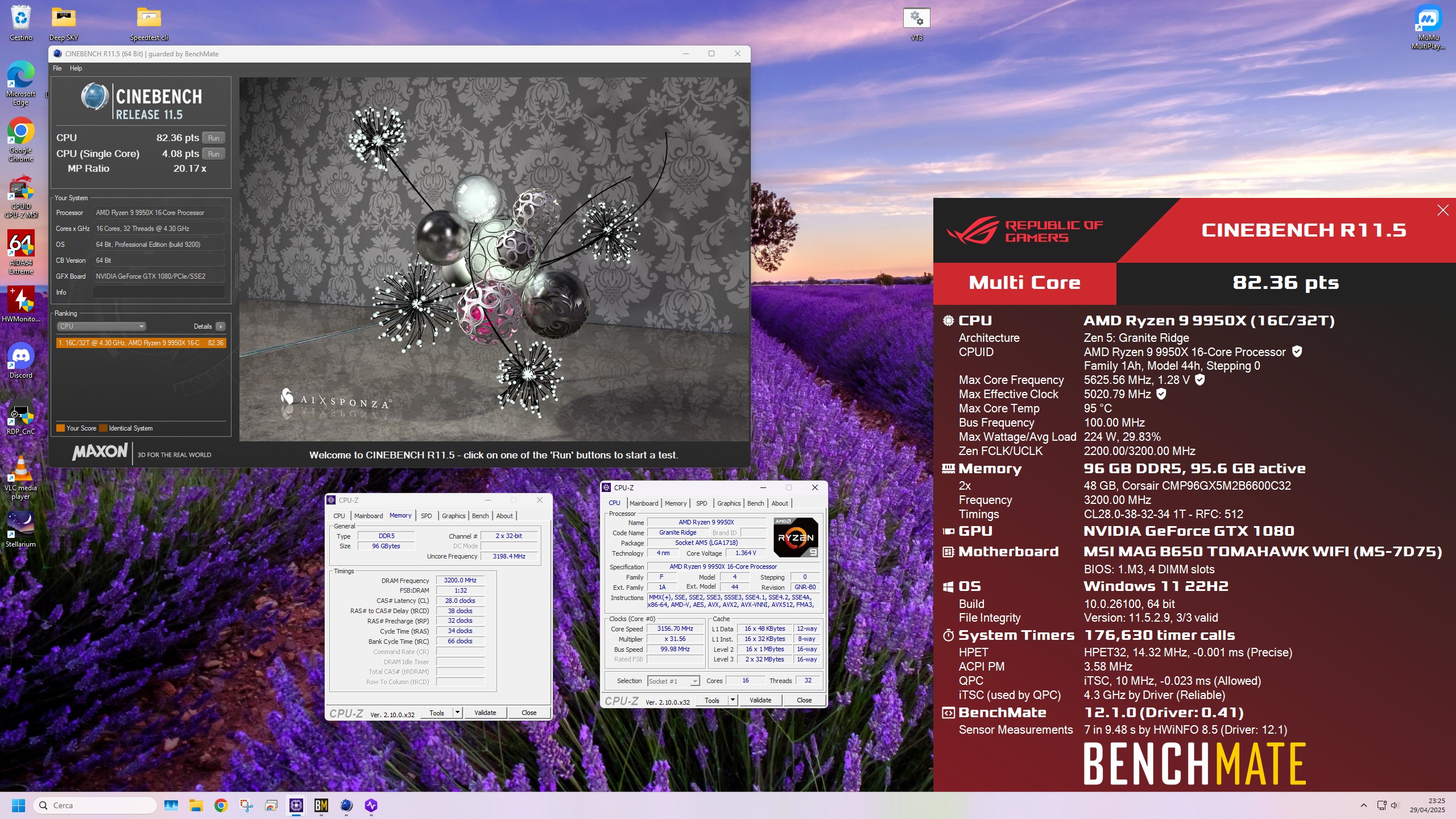1456x819 pixels.
Task: Open the RDP_CnC desktop shortcut
Action: [x=21, y=416]
